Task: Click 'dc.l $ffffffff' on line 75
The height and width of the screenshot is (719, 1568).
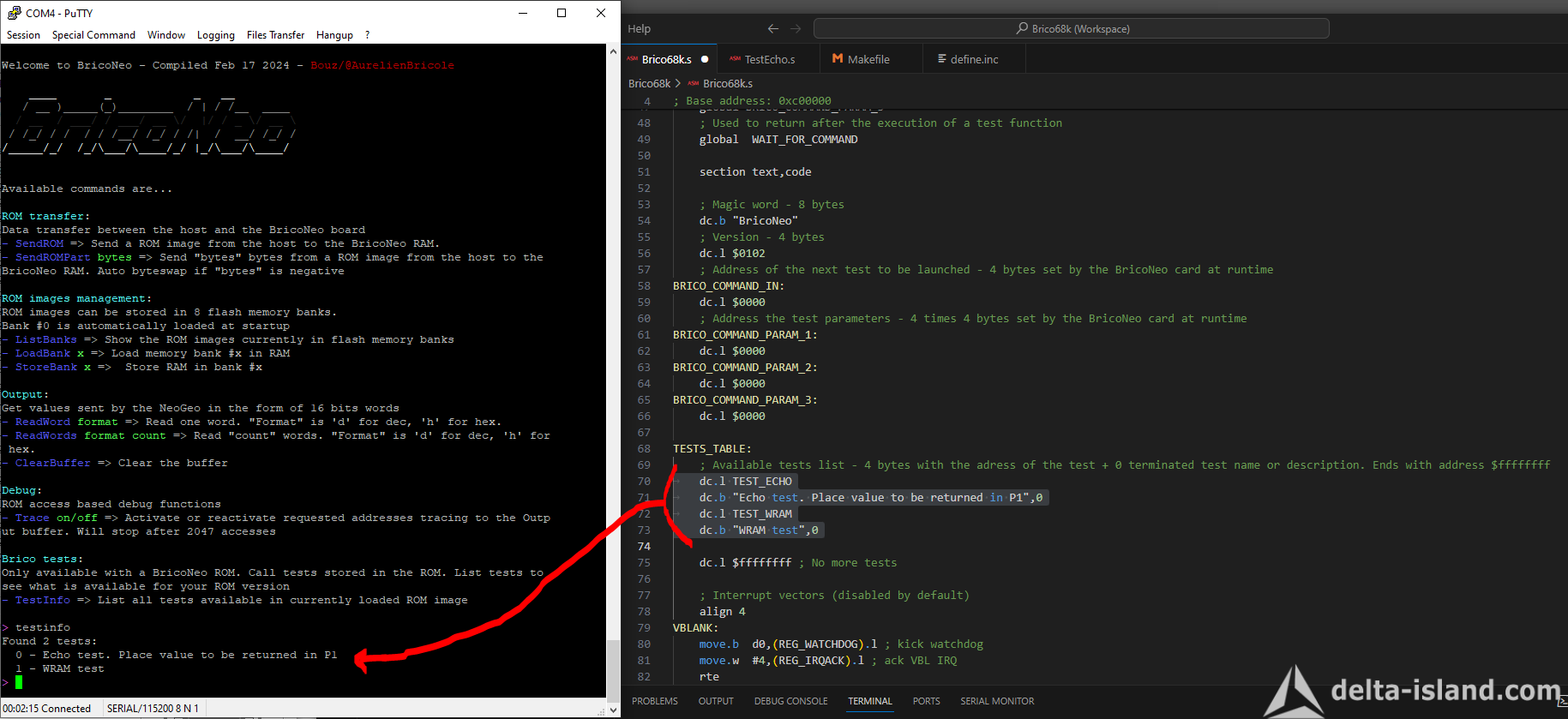Action: pos(745,562)
